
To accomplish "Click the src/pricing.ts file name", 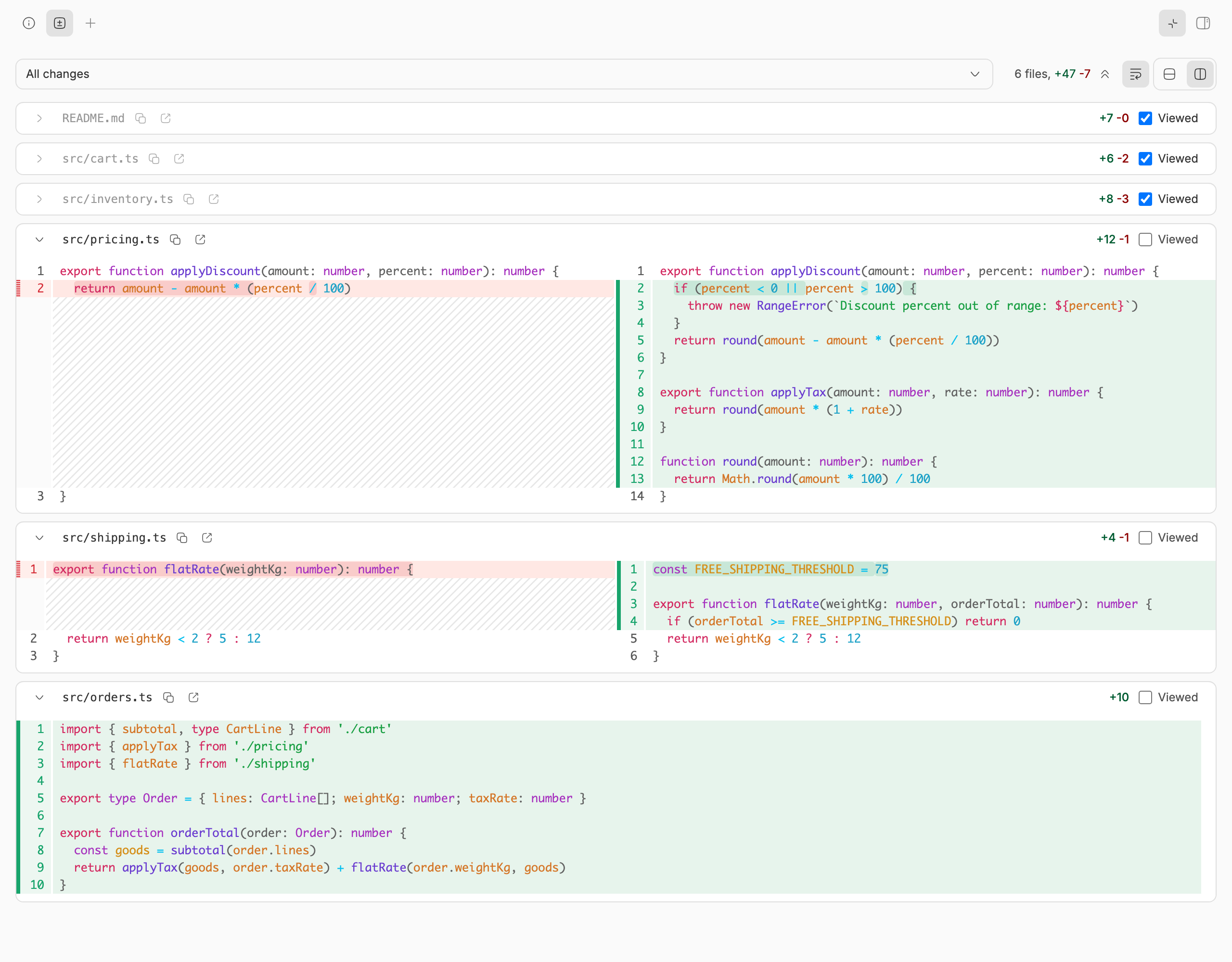I will pos(111,240).
